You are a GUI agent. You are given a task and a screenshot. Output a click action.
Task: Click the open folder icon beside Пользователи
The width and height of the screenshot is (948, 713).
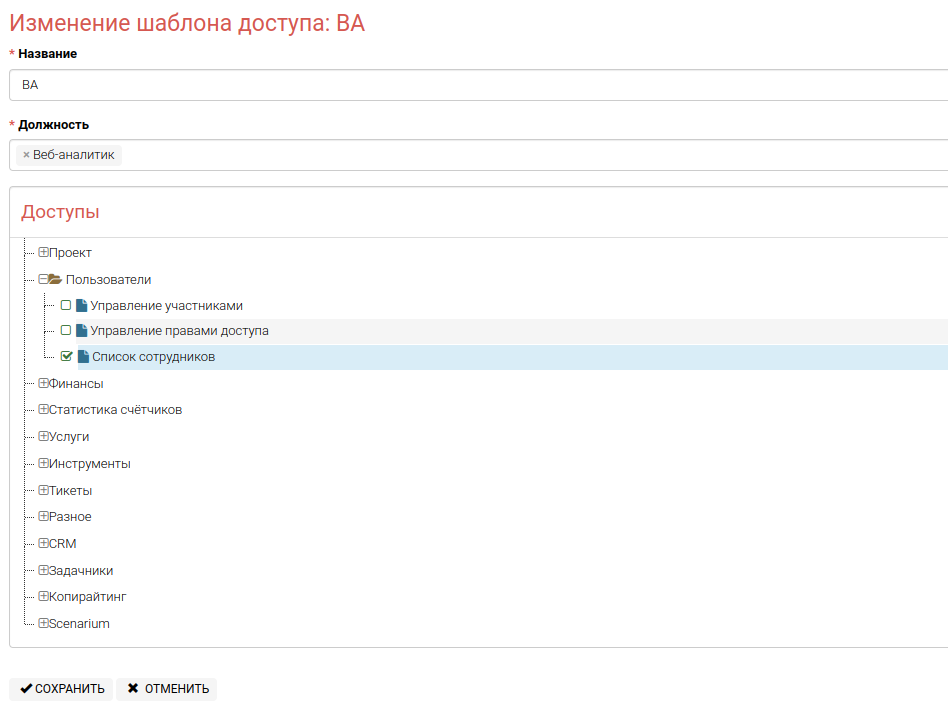click(56, 280)
